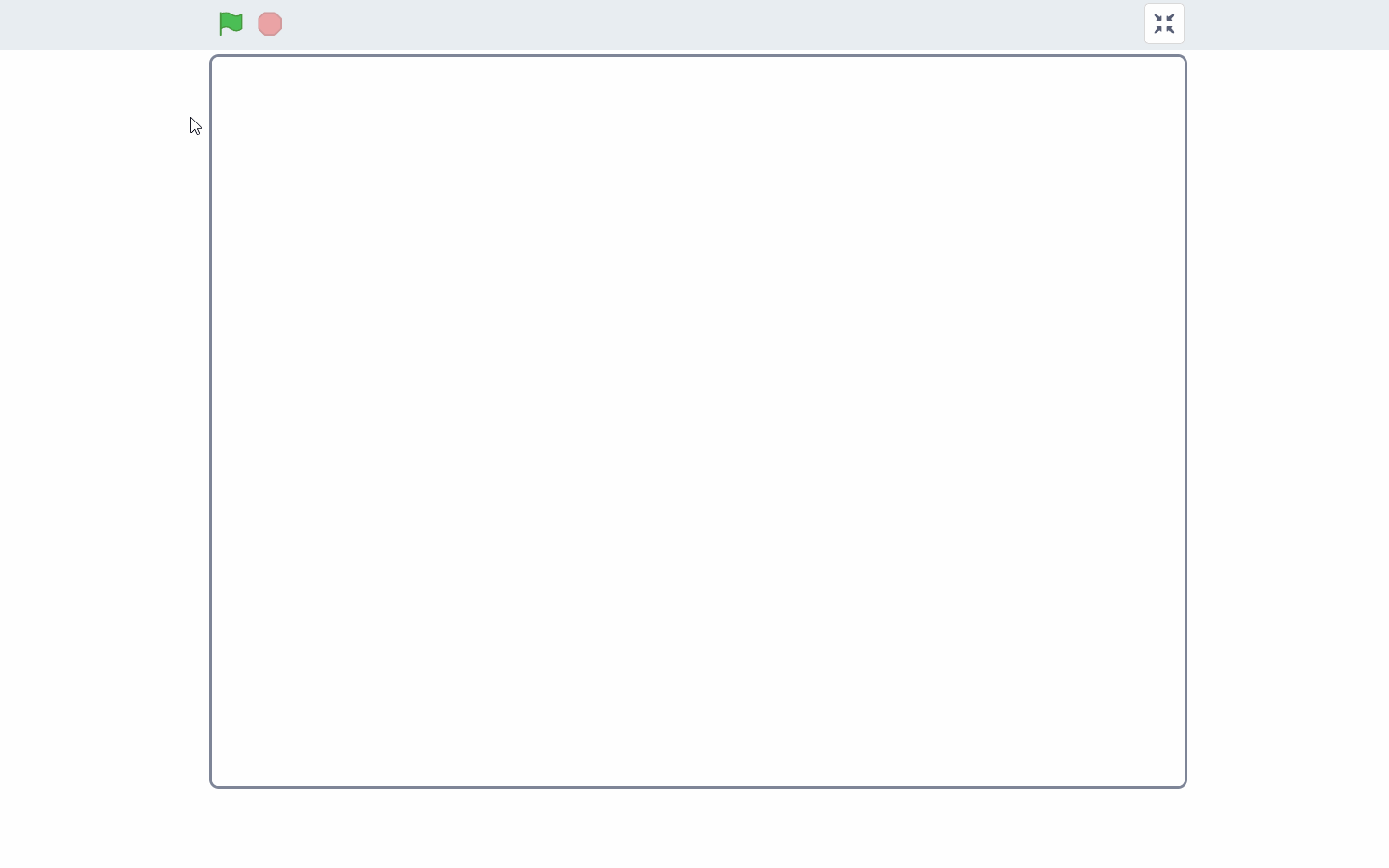Collapse the stage to the normal editor view
The height and width of the screenshot is (868, 1389).
point(1164,24)
